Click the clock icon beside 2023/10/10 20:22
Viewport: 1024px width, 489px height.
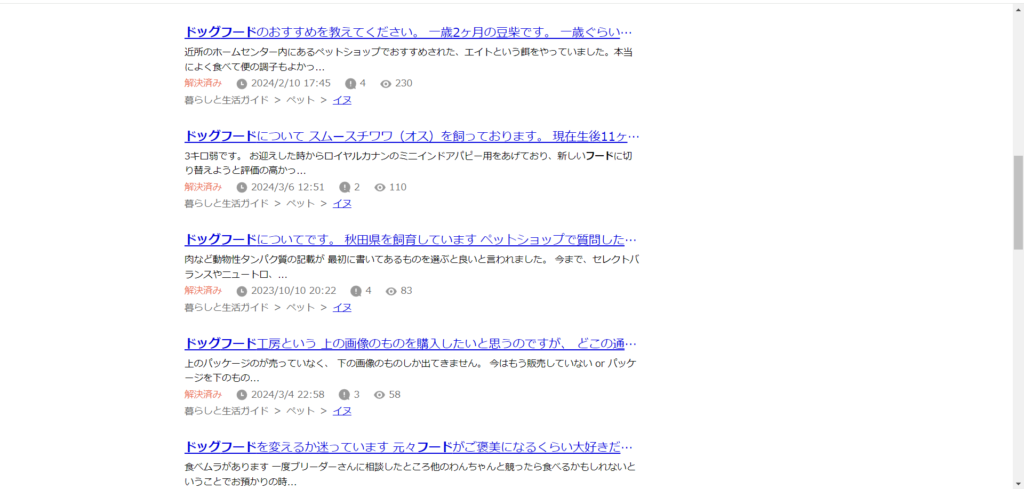tap(242, 291)
